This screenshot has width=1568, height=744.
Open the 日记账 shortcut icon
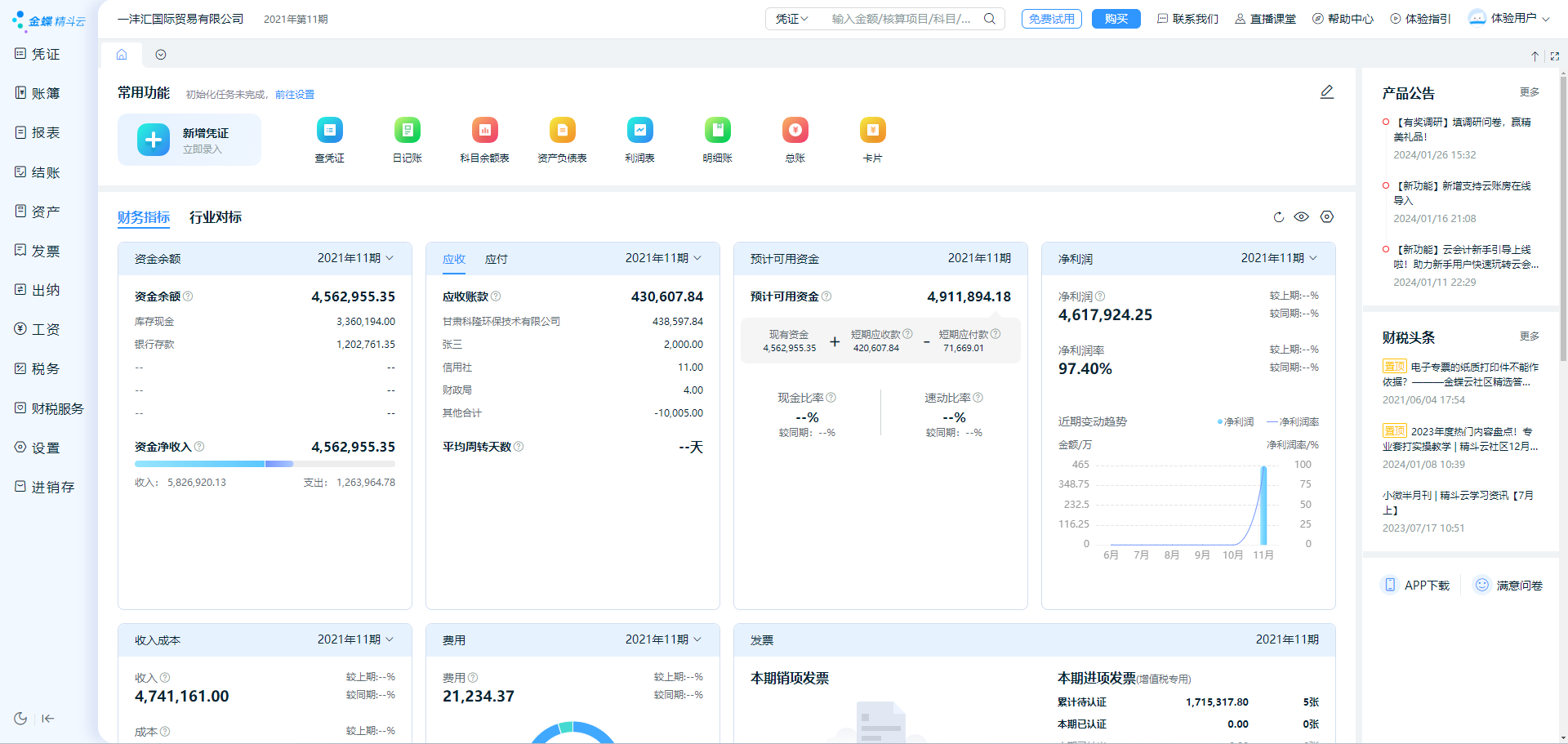(407, 130)
